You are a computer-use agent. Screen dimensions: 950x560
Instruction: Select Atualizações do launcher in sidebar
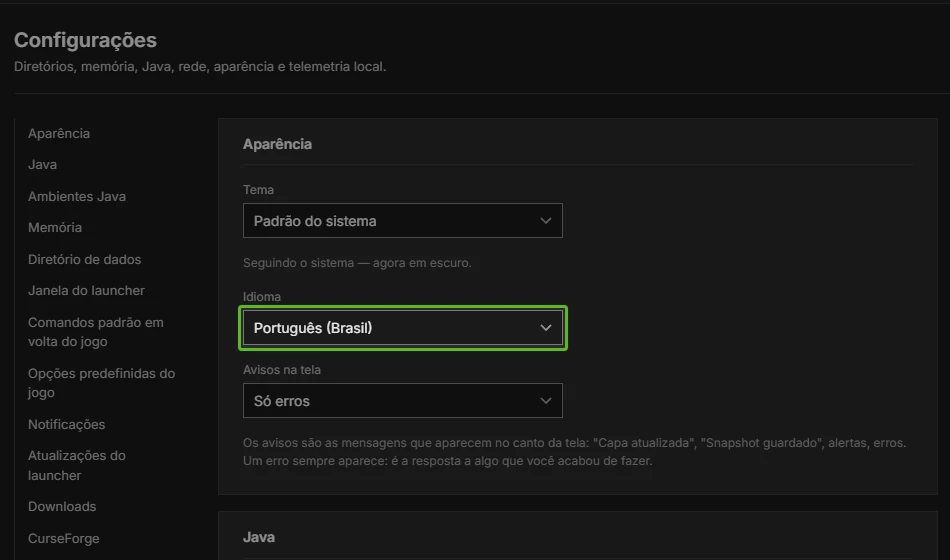tap(76, 465)
